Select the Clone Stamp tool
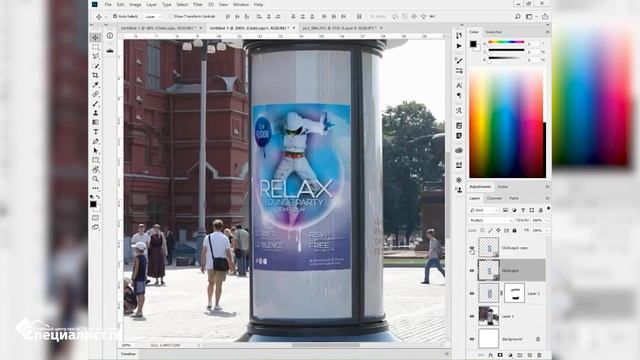The height and width of the screenshot is (360, 640). pos(96,113)
